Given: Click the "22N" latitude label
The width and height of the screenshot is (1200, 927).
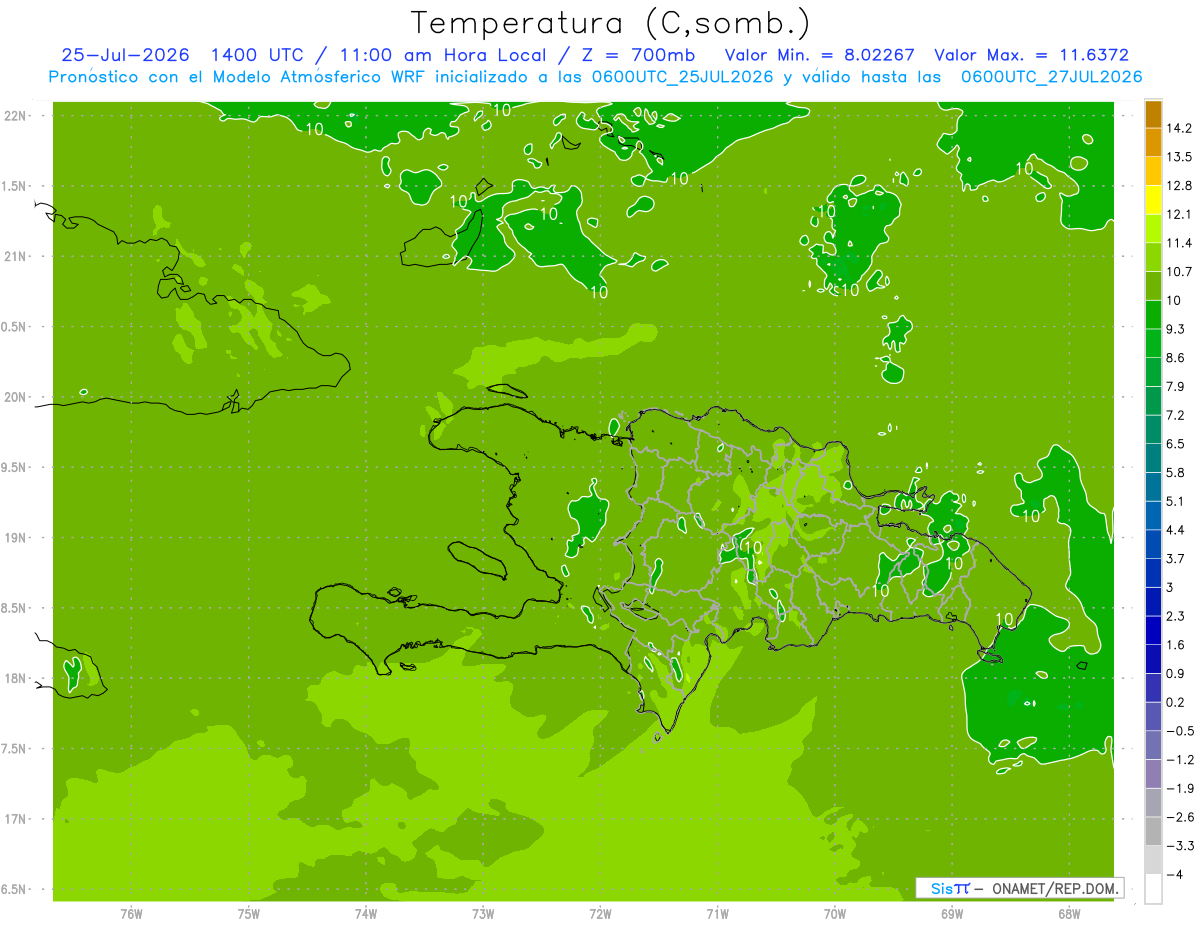Looking at the screenshot, I should [15, 115].
